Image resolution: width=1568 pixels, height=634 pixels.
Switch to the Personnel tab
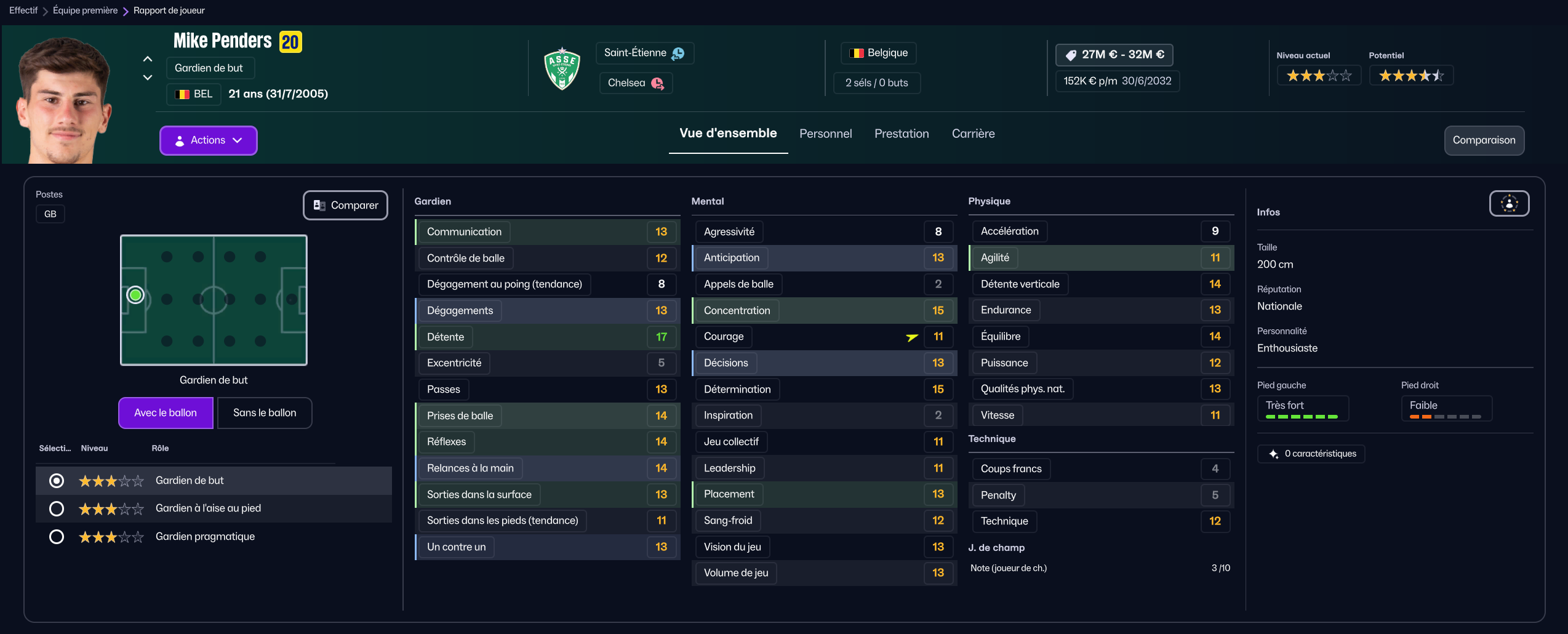pos(825,134)
